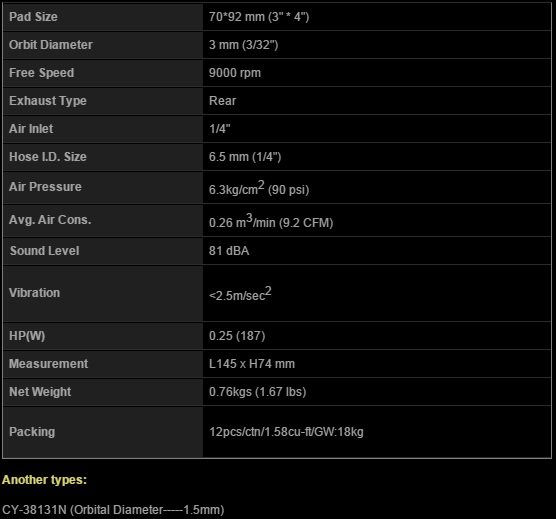Select the 'Rear' exhaust value
The image size is (556, 519).
pos(222,101)
